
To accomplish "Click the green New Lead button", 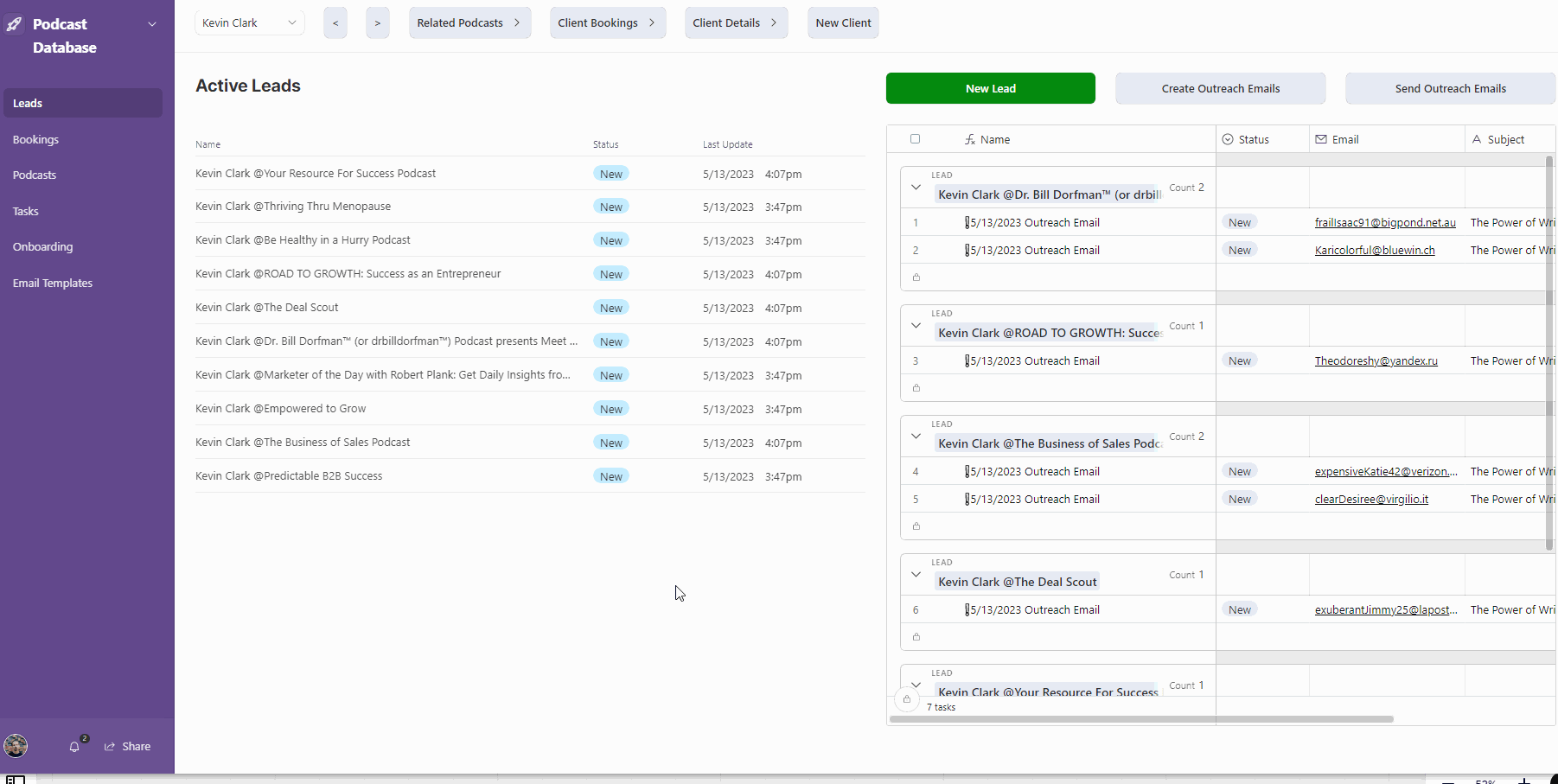I will [x=990, y=88].
